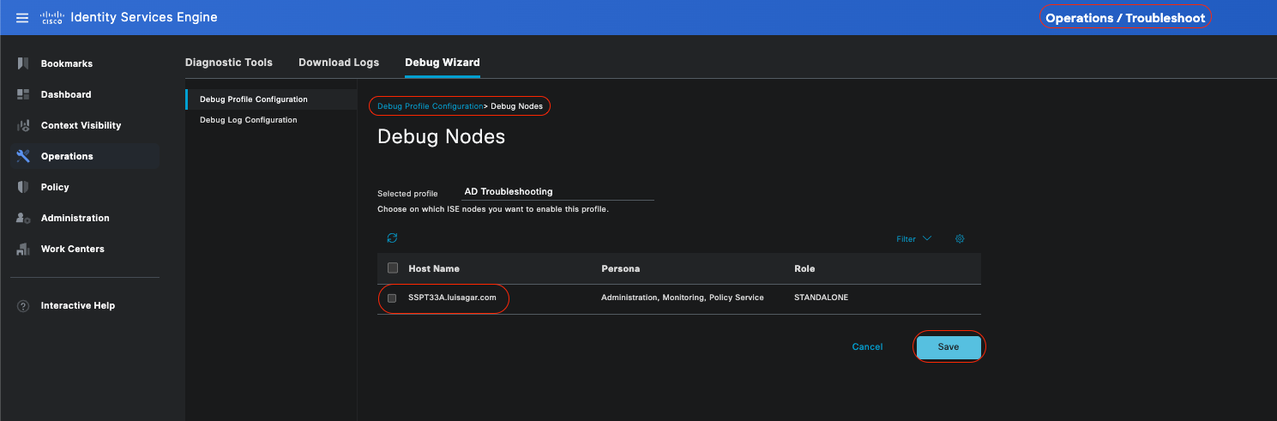Follow Debug Profile Configuration breadcrumb link
Image resolution: width=1277 pixels, height=421 pixels.
[x=430, y=106]
